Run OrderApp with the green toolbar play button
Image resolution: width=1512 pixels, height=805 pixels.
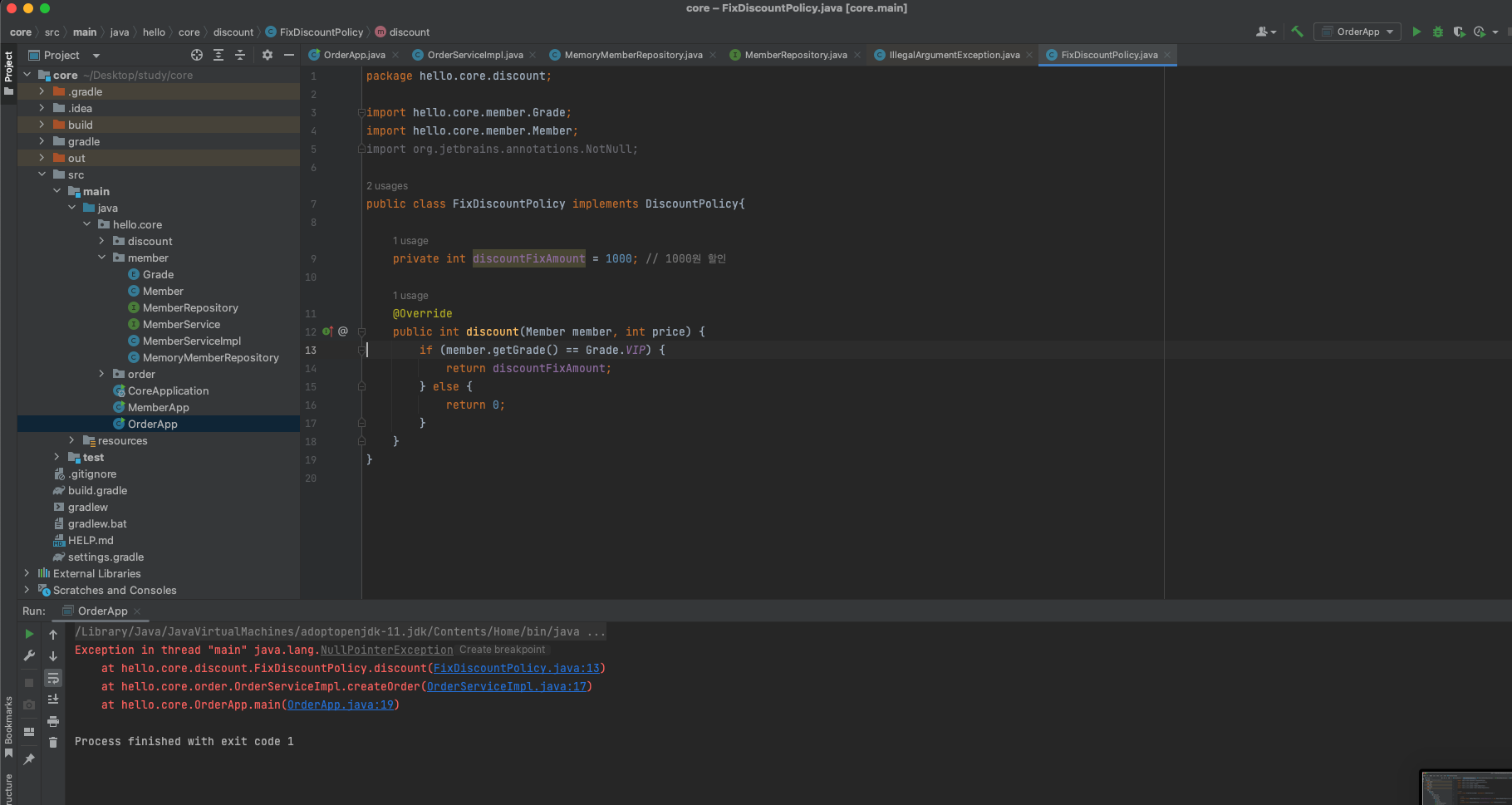(x=1416, y=32)
